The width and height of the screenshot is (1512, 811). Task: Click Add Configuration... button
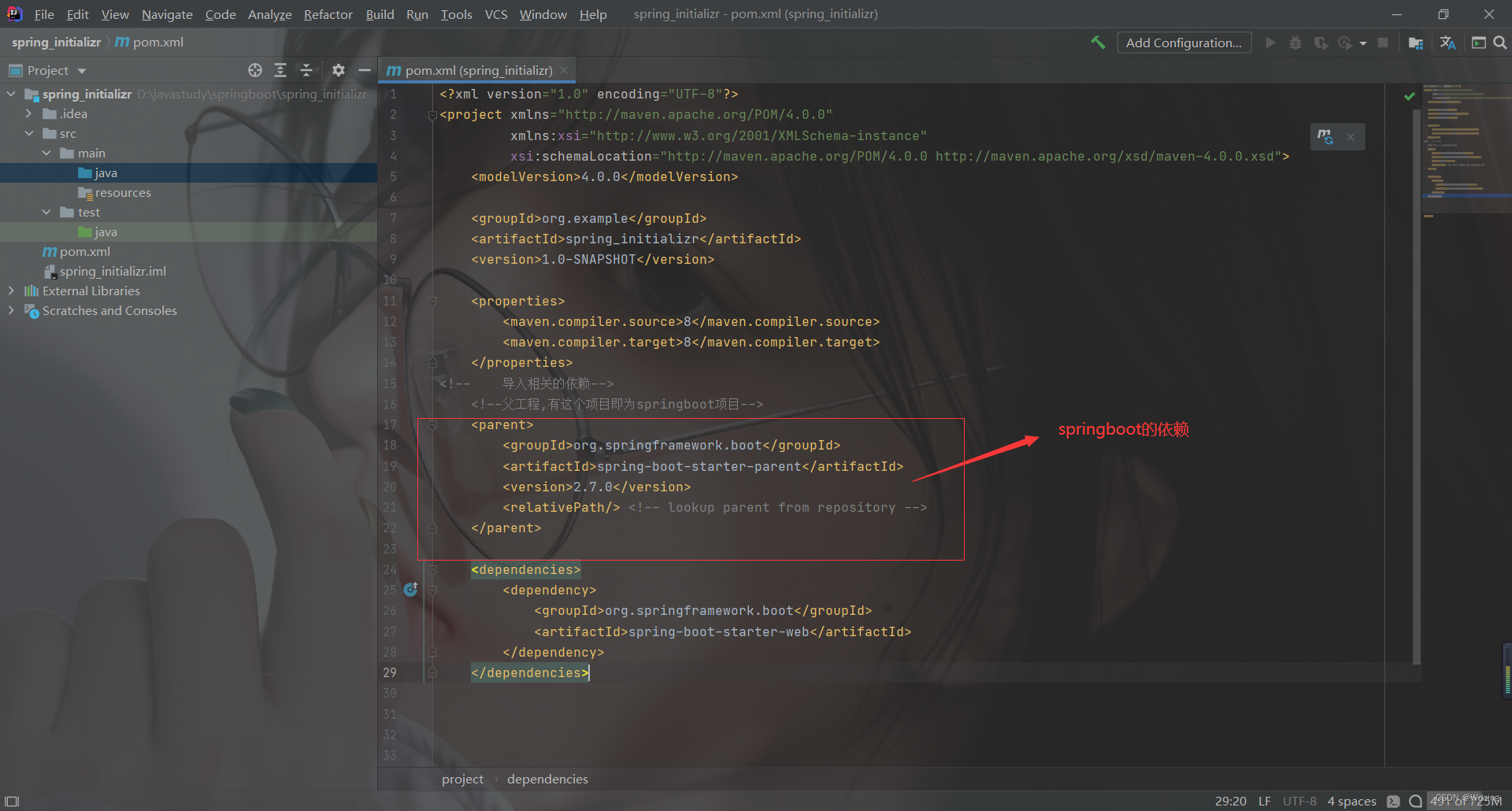[x=1184, y=43]
